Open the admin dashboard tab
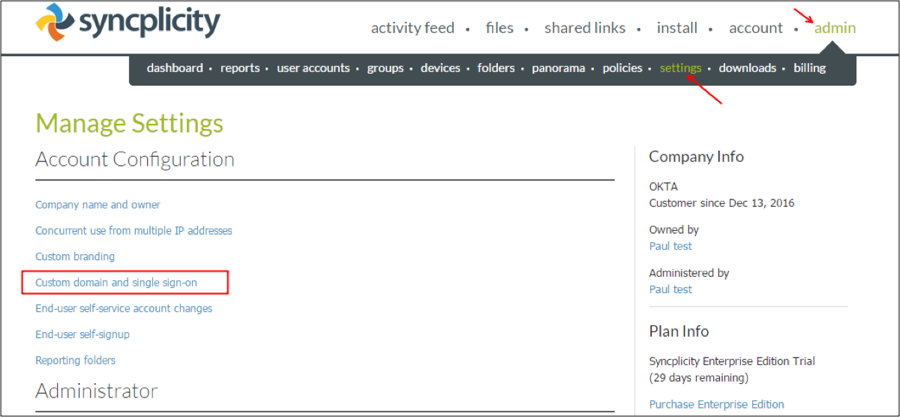The width and height of the screenshot is (900, 417). coord(176,68)
